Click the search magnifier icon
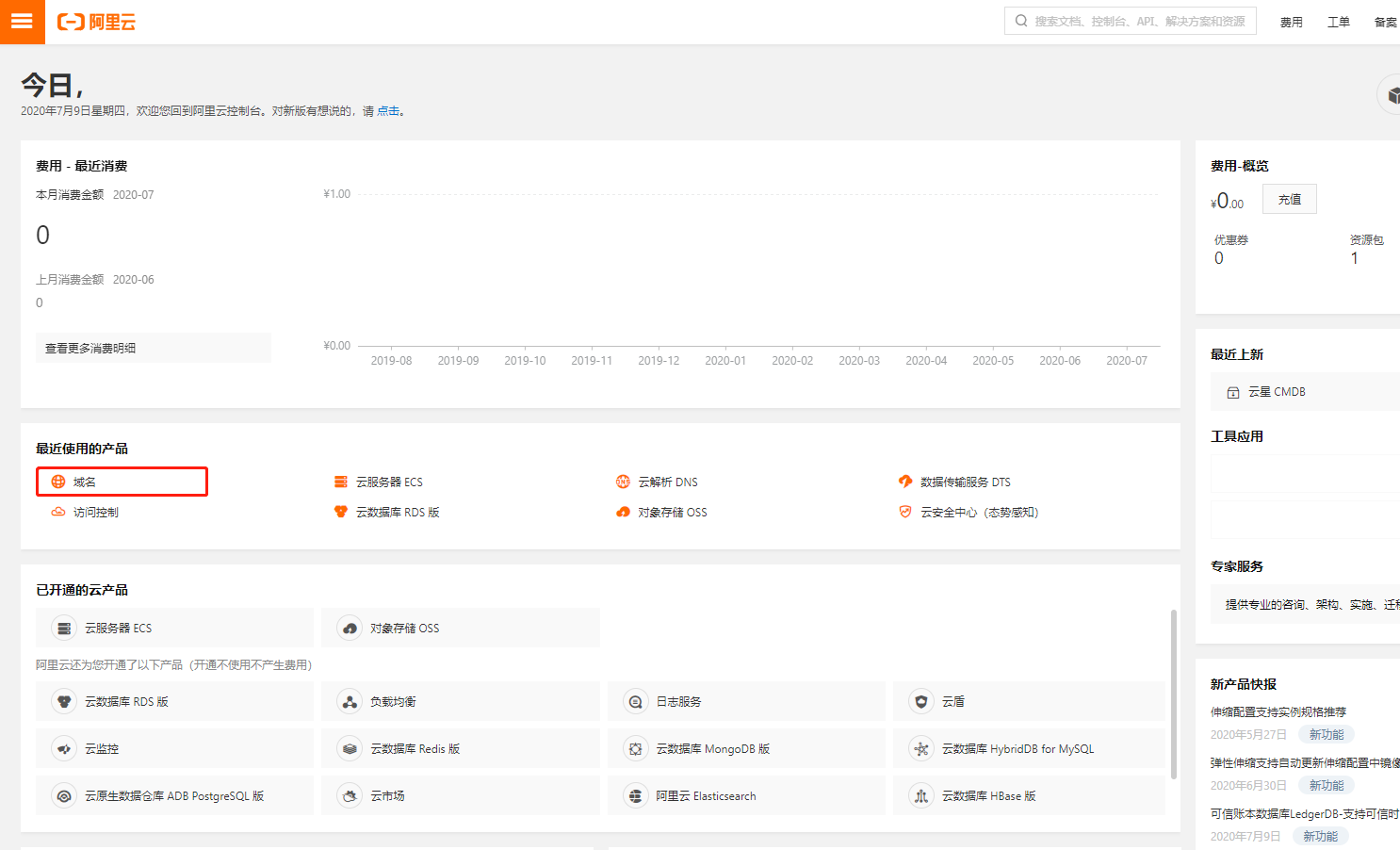This screenshot has width=1400, height=850. pyautogui.click(x=1021, y=21)
